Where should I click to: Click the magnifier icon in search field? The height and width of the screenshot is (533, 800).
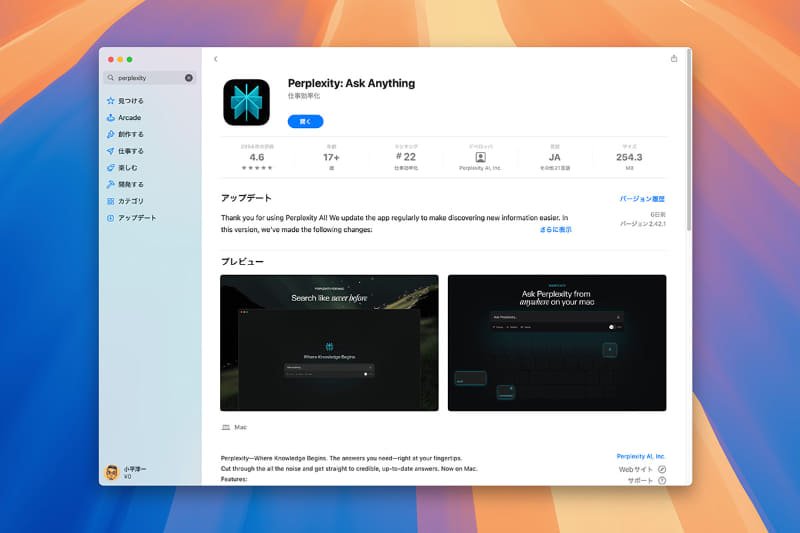[x=111, y=78]
